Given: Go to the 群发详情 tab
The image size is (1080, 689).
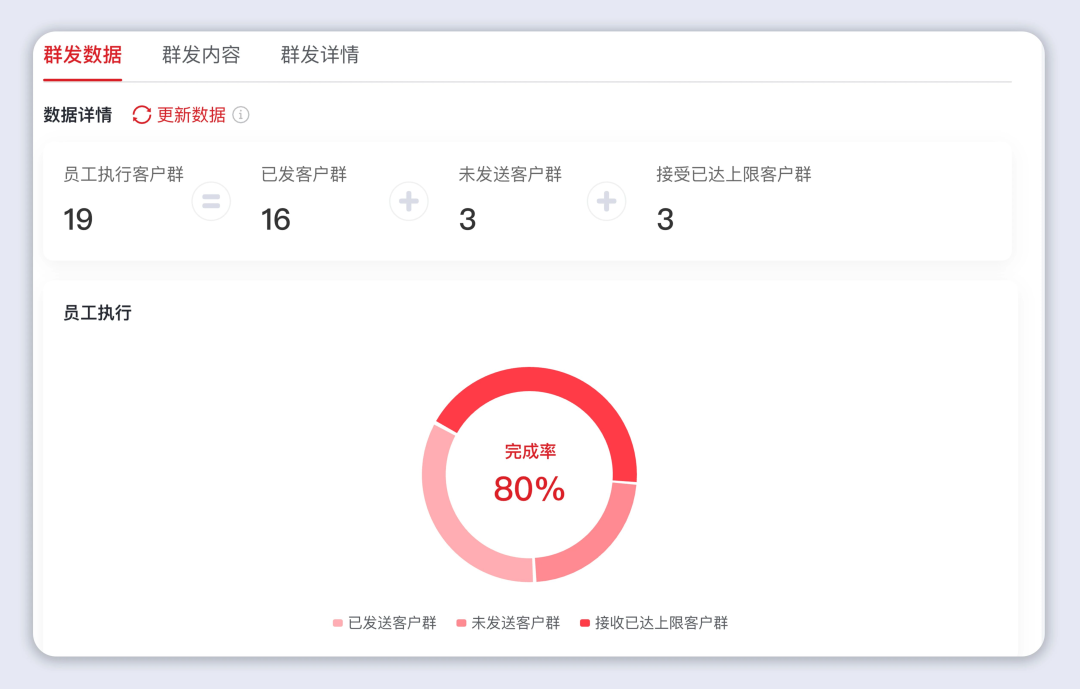Looking at the screenshot, I should (320, 55).
